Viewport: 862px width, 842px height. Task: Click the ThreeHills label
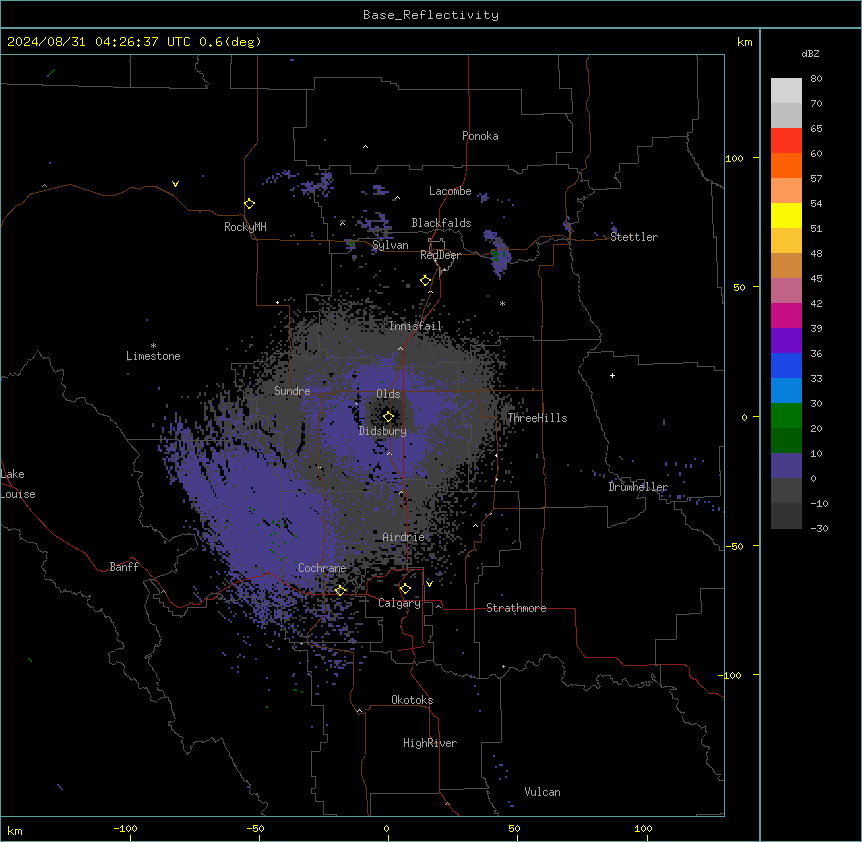pos(538,418)
